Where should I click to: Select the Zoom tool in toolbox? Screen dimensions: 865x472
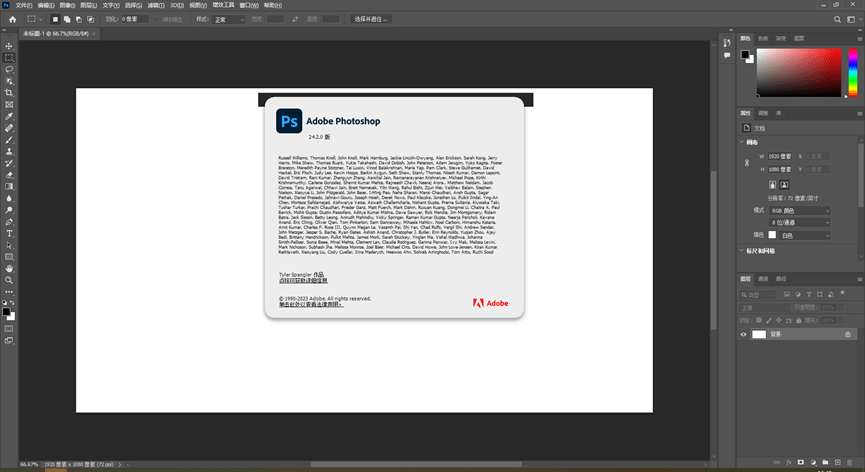(x=9, y=280)
